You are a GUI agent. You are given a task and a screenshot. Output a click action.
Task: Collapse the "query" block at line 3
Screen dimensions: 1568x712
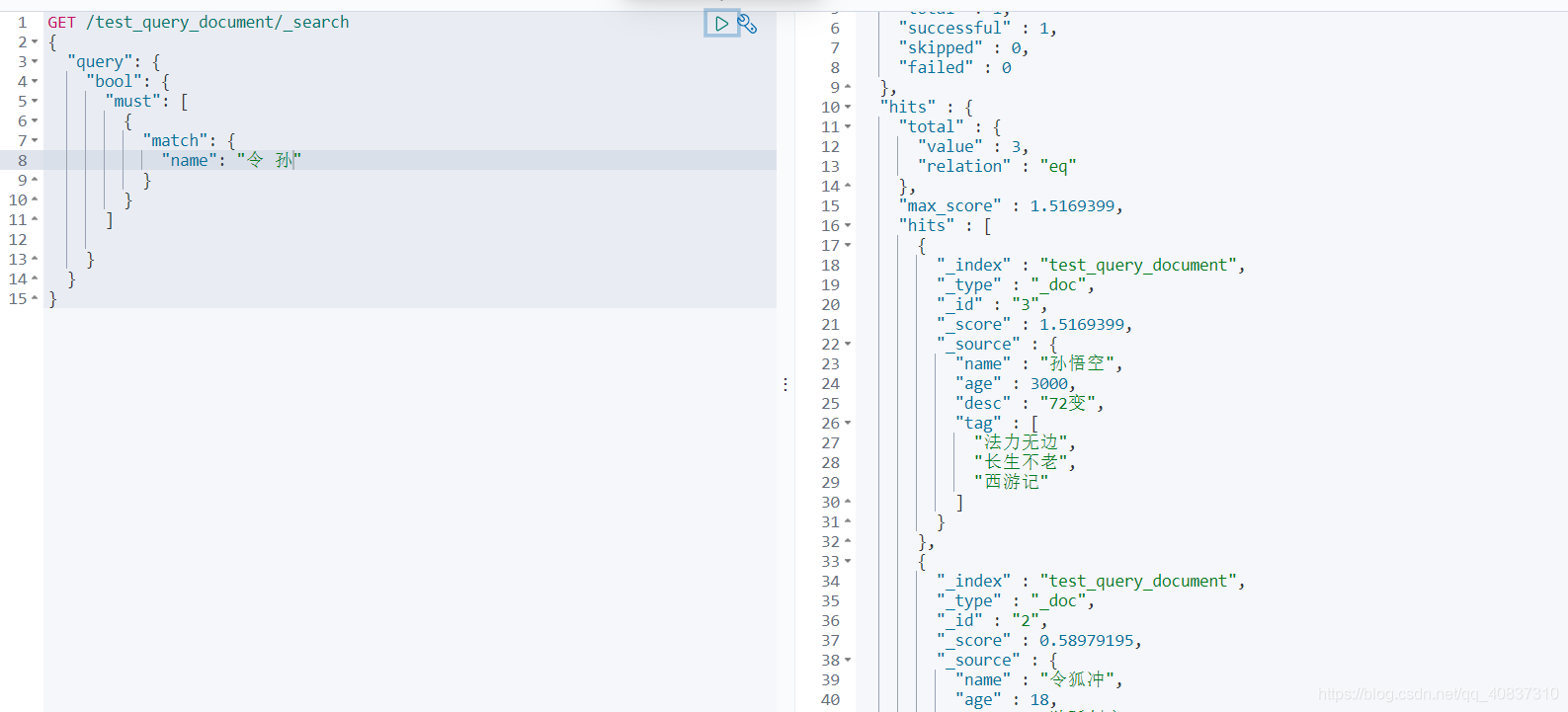(35, 61)
